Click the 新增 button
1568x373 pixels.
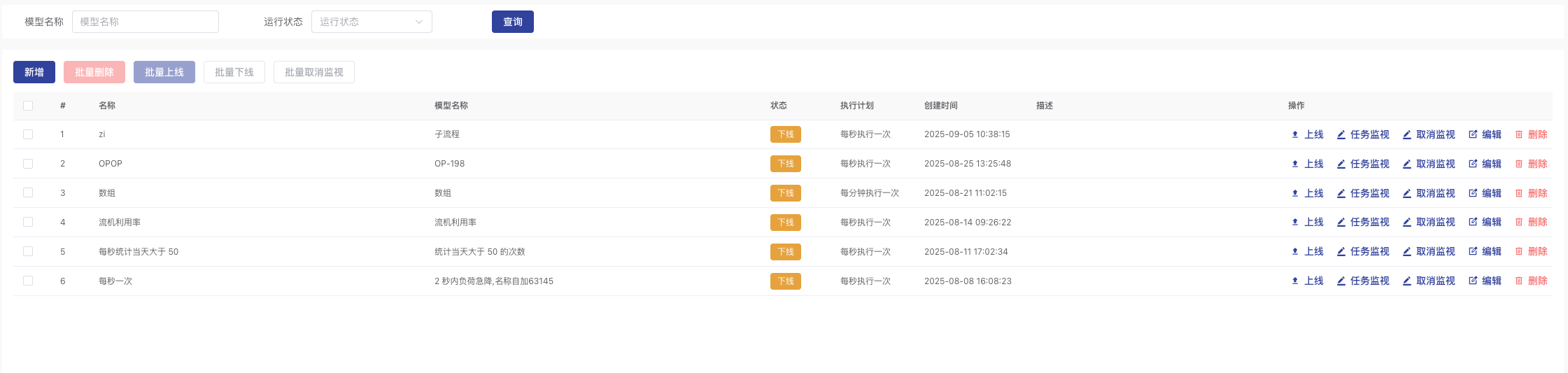(x=34, y=72)
